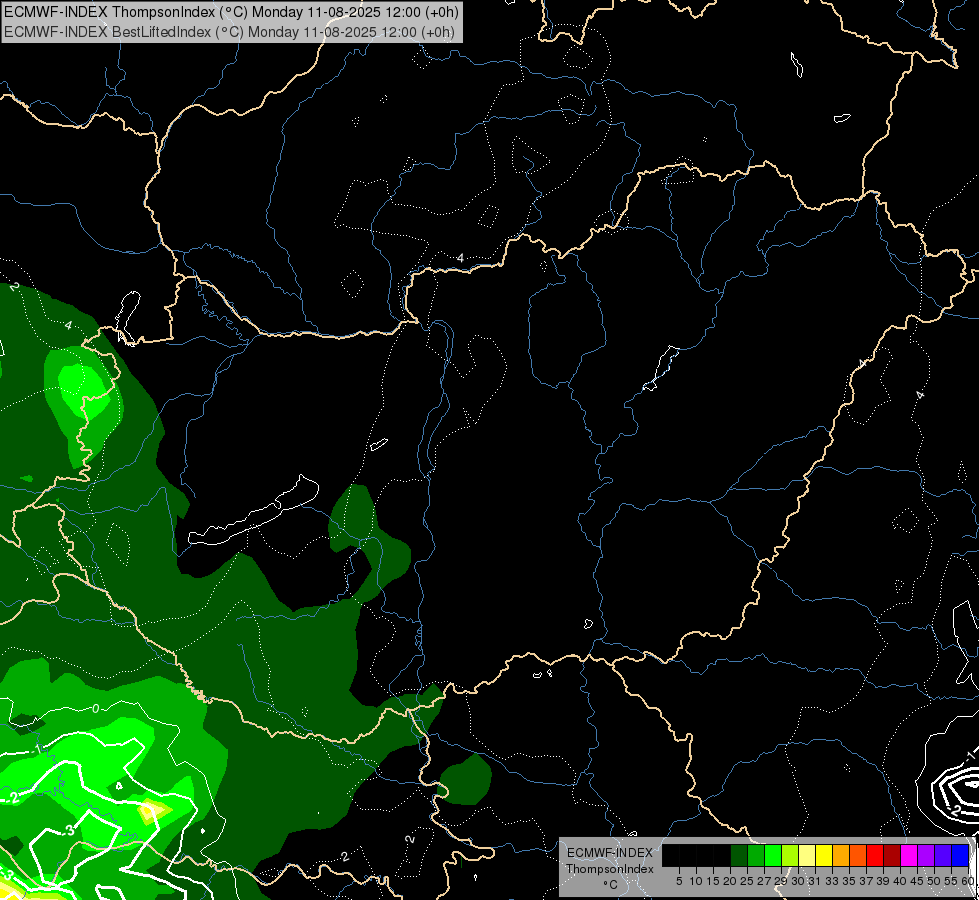Click legend tick value 40
This screenshot has height=900, width=979.
[900, 881]
